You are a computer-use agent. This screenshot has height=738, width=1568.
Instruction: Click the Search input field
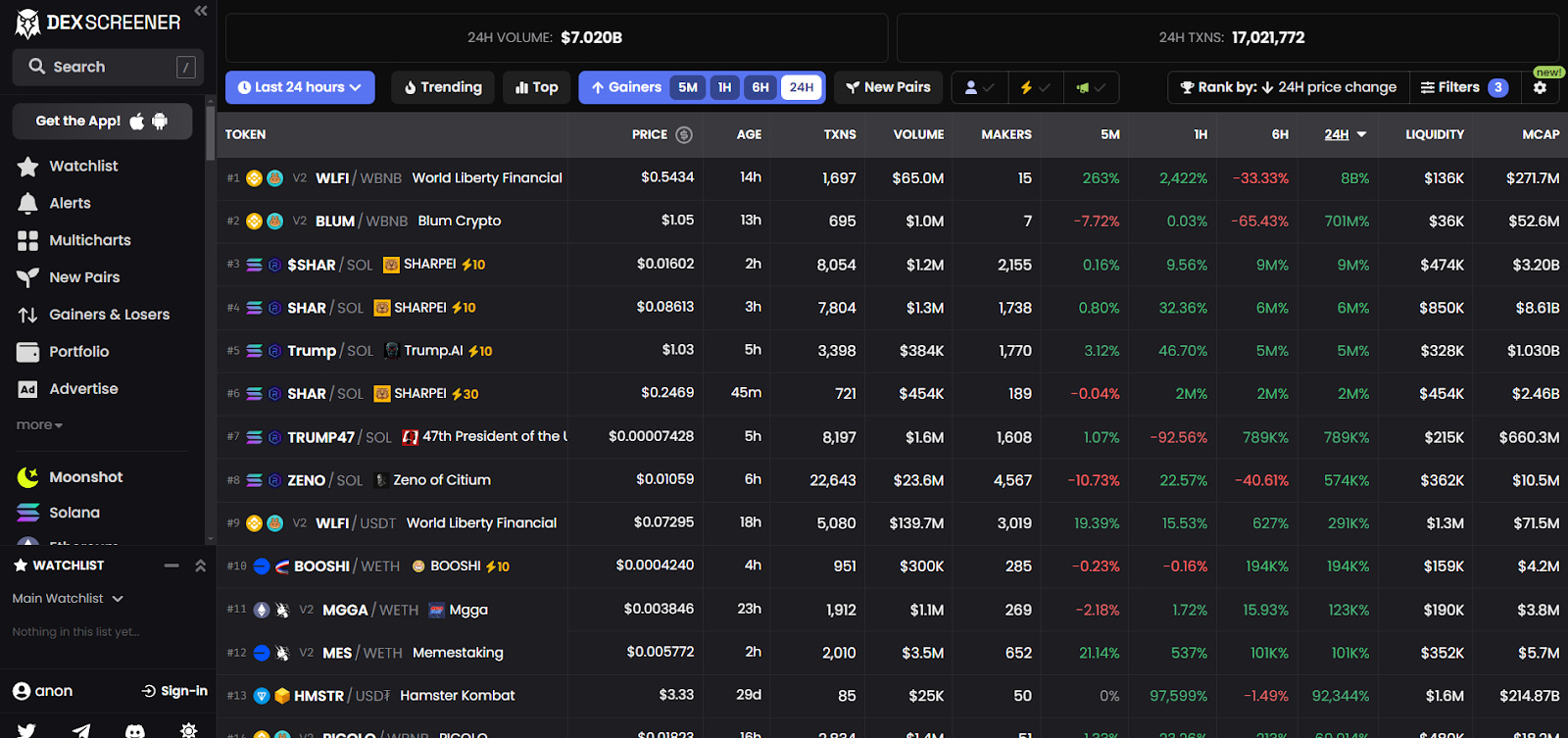[108, 67]
